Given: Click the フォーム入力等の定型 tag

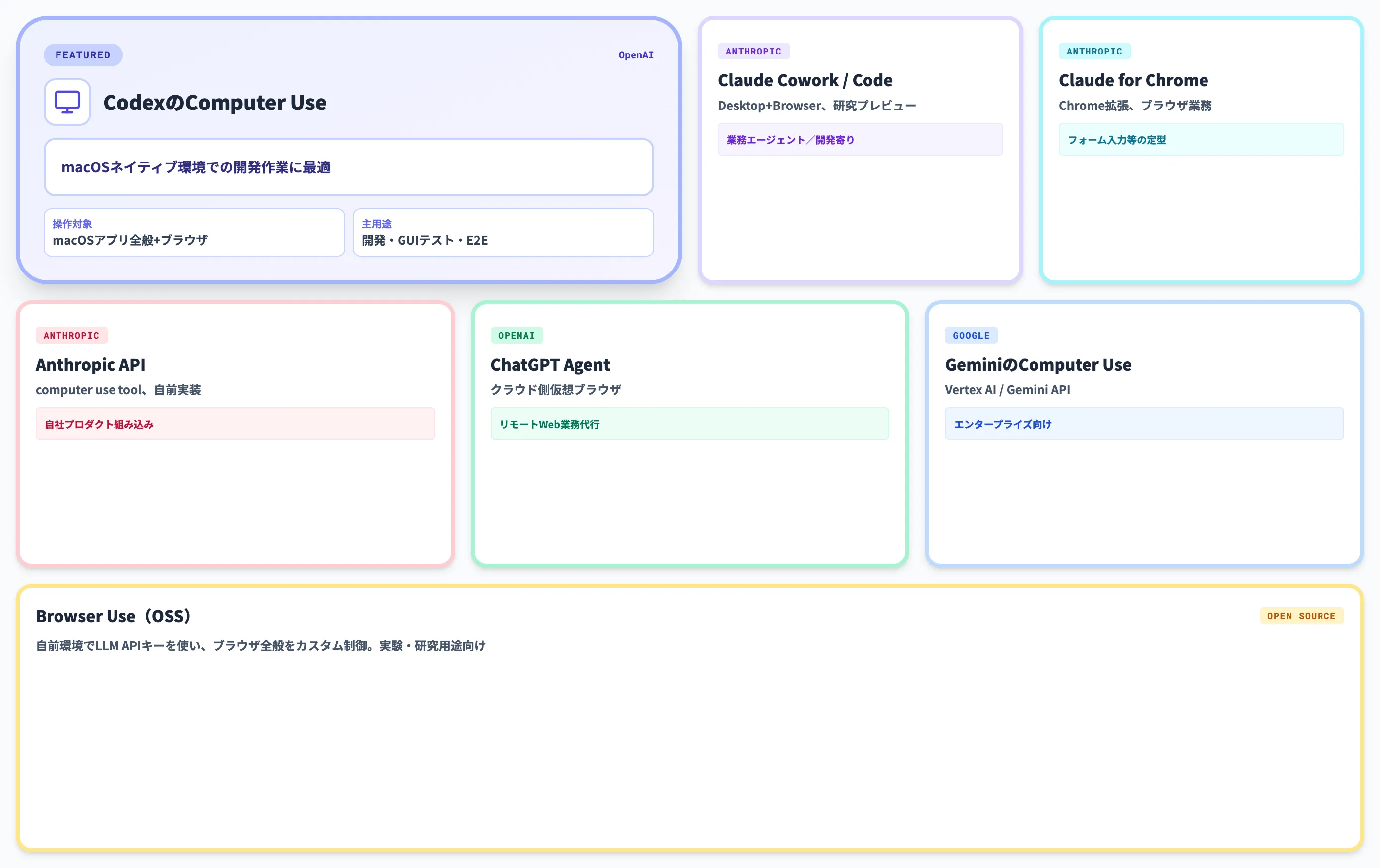Looking at the screenshot, I should click(x=1201, y=139).
